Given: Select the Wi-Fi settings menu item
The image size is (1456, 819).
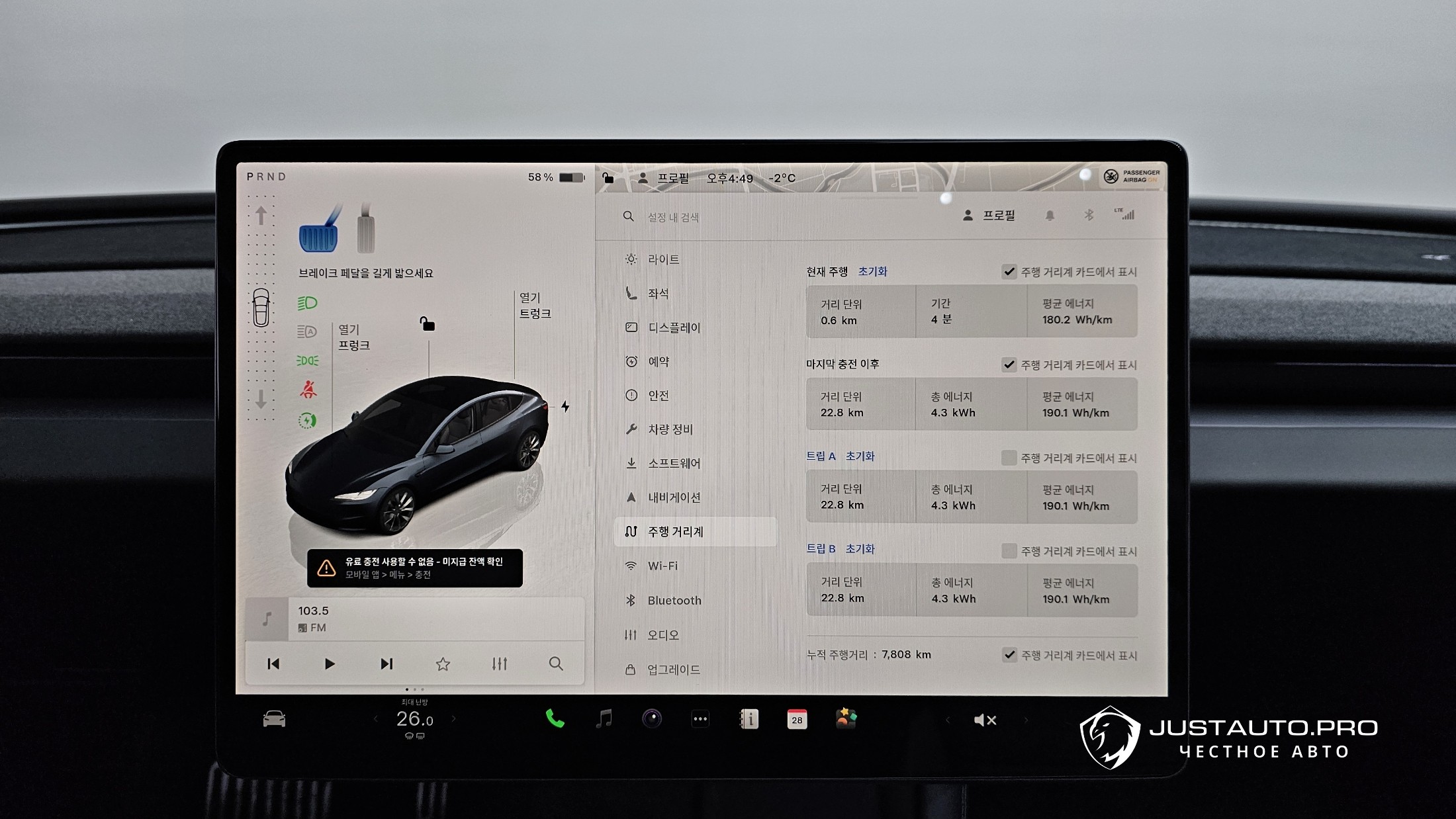Looking at the screenshot, I should (662, 566).
